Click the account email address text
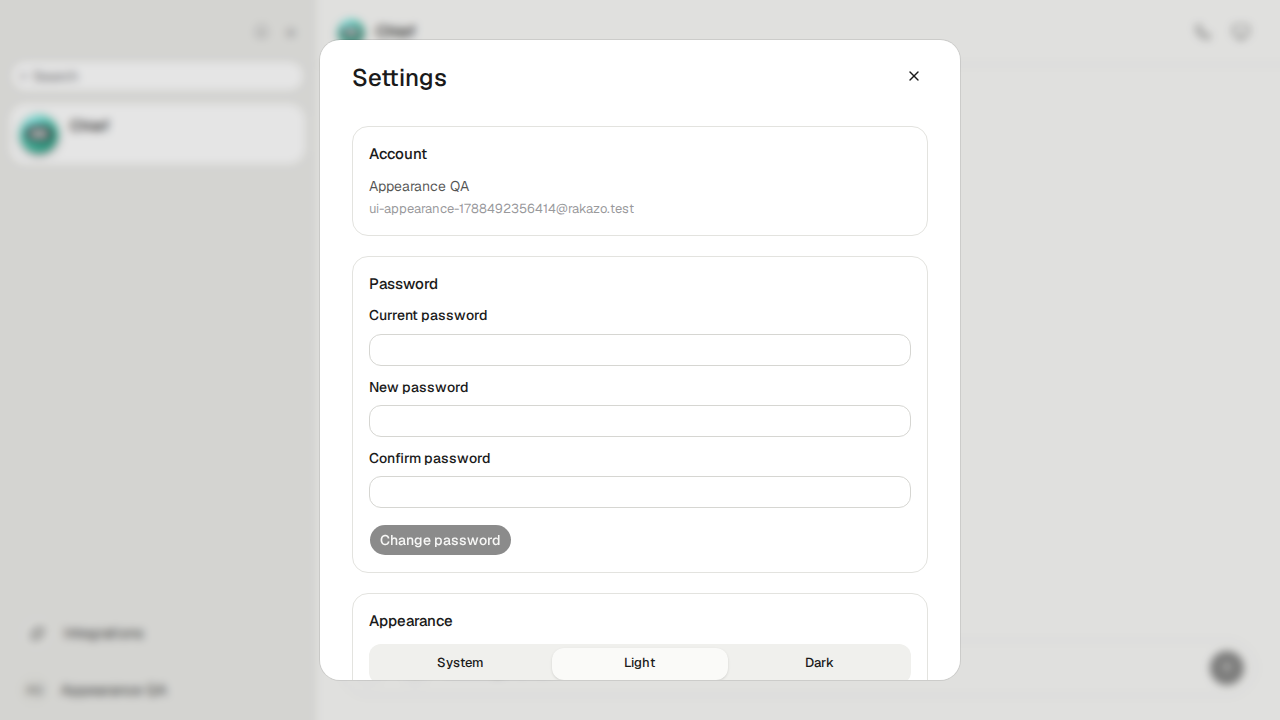Image resolution: width=1280 pixels, height=720 pixels. (501, 209)
